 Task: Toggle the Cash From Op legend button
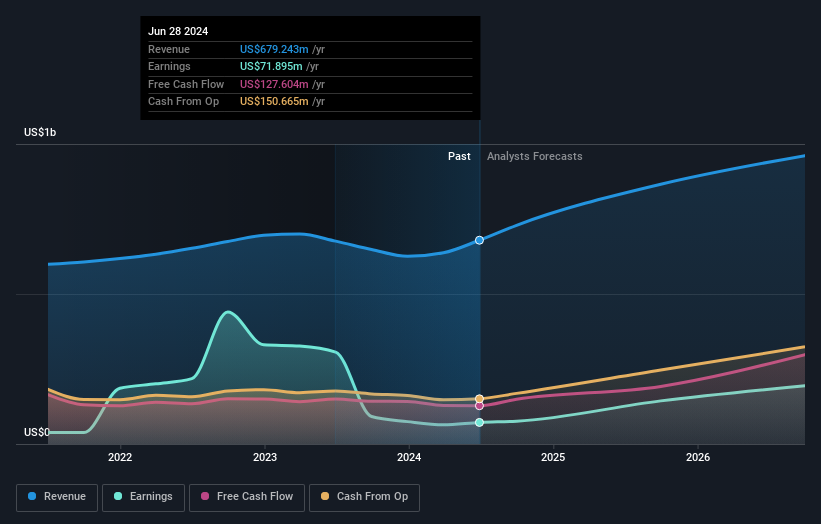(x=364, y=497)
